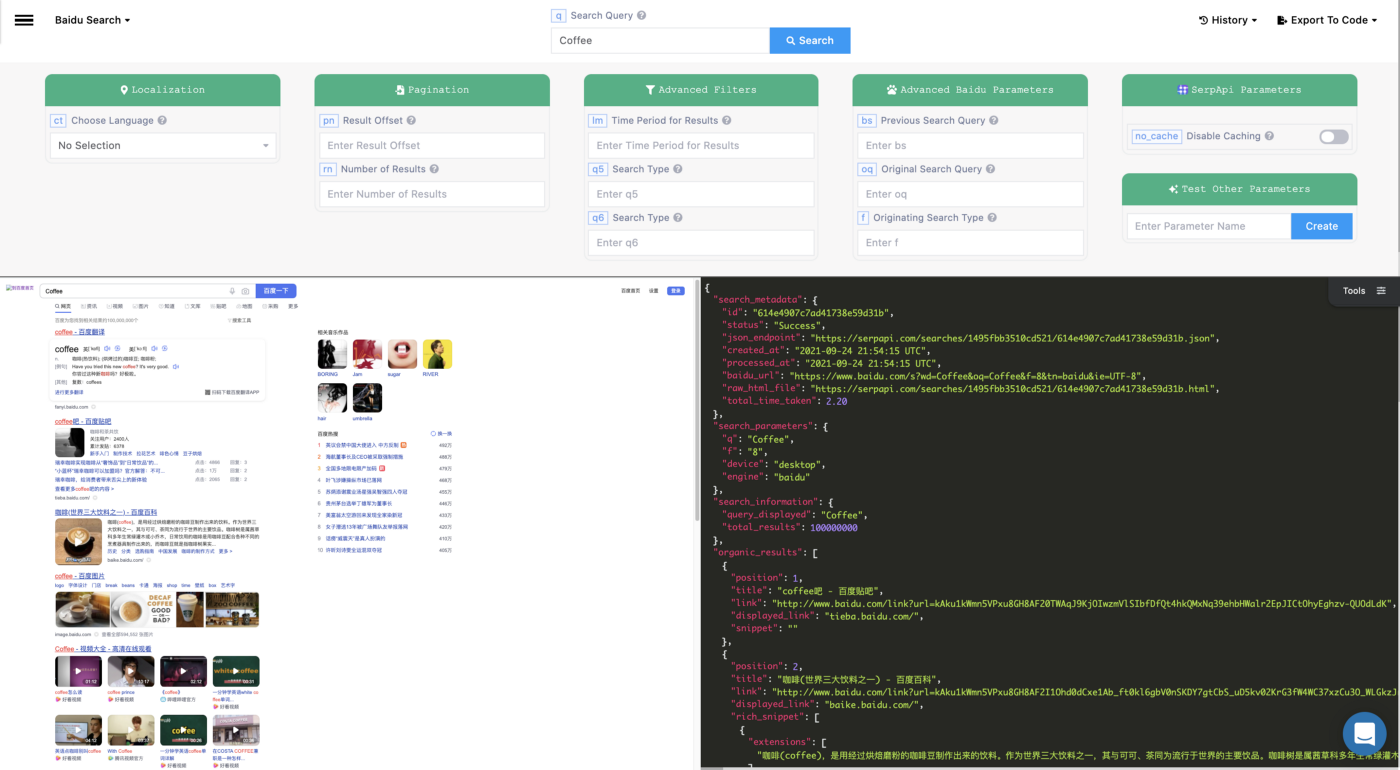Click the rn parameter tag
The width and height of the screenshot is (1400, 770).
click(327, 169)
